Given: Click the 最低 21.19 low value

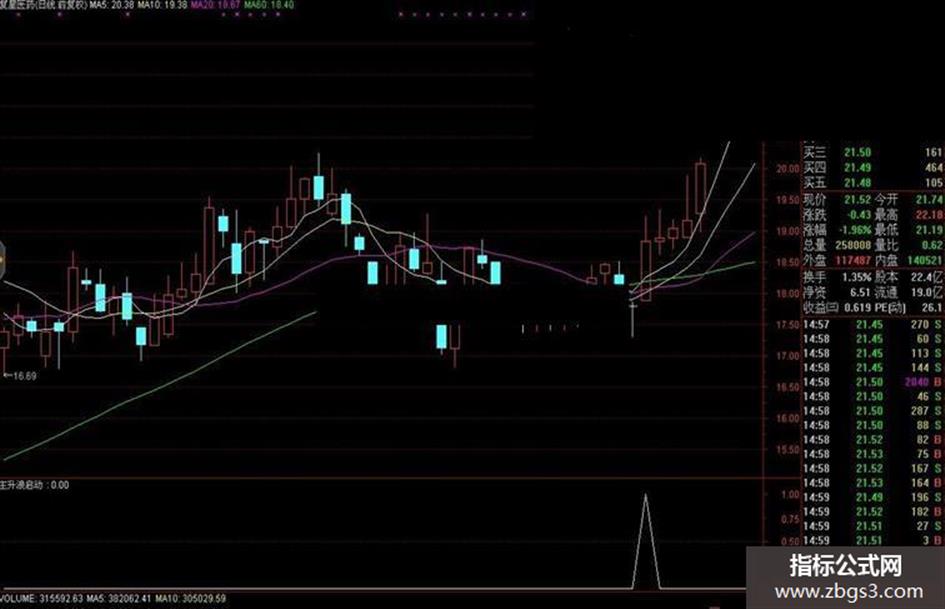Looking at the screenshot, I should coord(909,230).
